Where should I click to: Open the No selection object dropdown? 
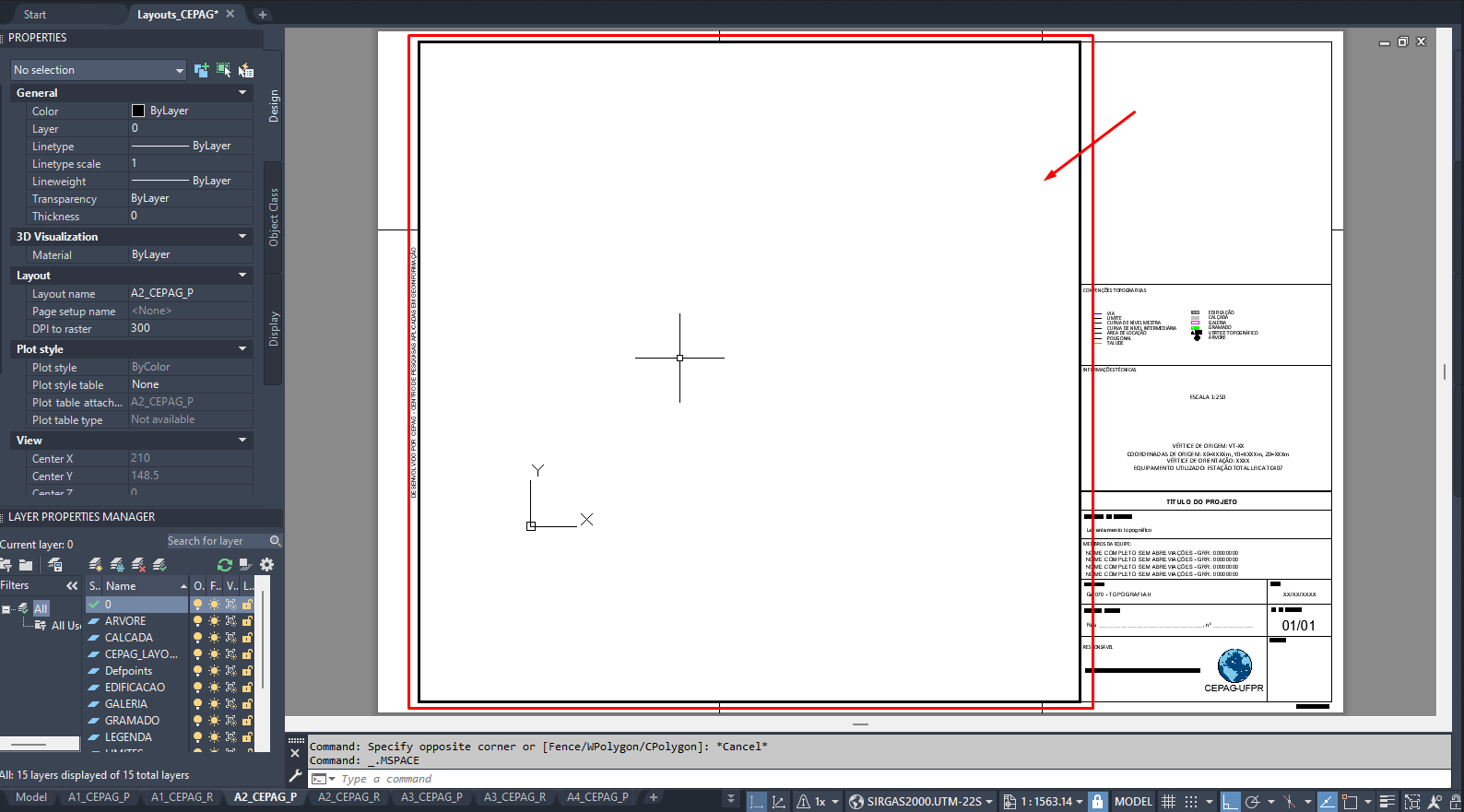click(99, 70)
